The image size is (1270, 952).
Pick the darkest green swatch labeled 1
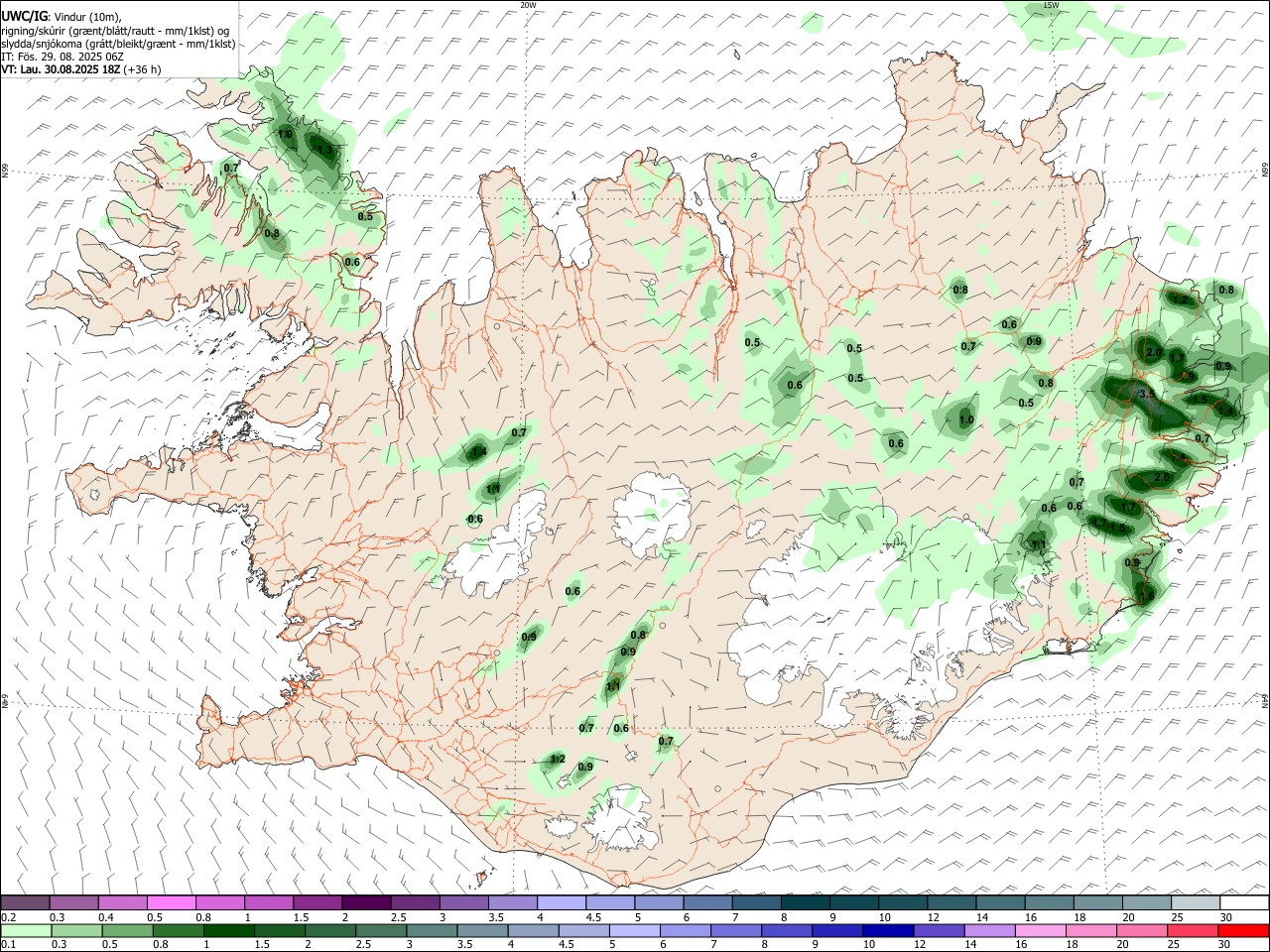[x=229, y=931]
